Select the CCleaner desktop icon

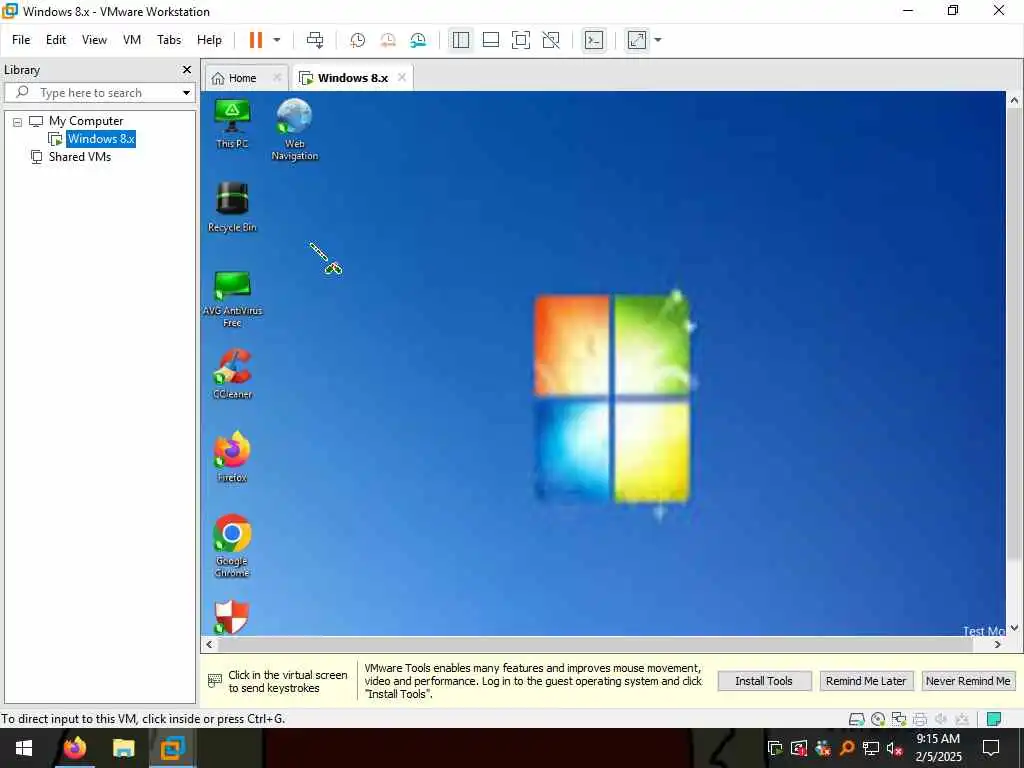[232, 374]
